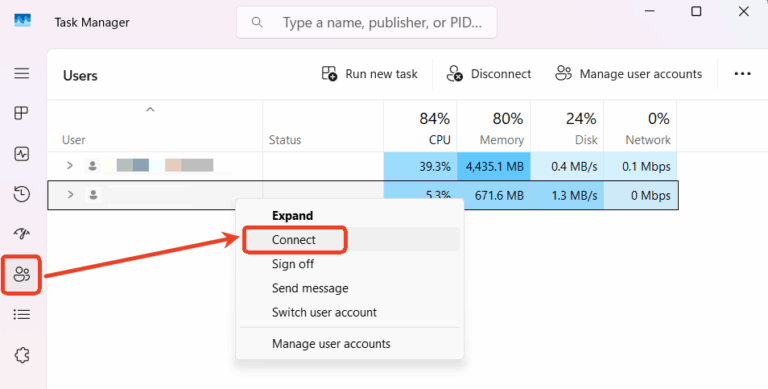Click the 0.4 MB/s disk cell
Screen dimensions: 768x389
tap(567, 166)
